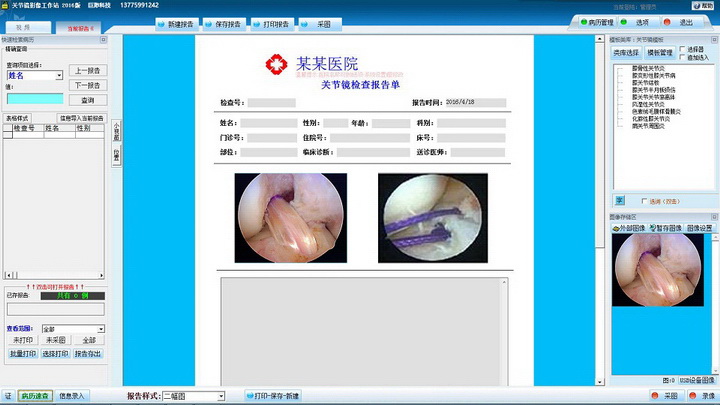The image size is (720, 405).
Task: Select the 风湿性关节炎 template item
Action: coord(648,104)
